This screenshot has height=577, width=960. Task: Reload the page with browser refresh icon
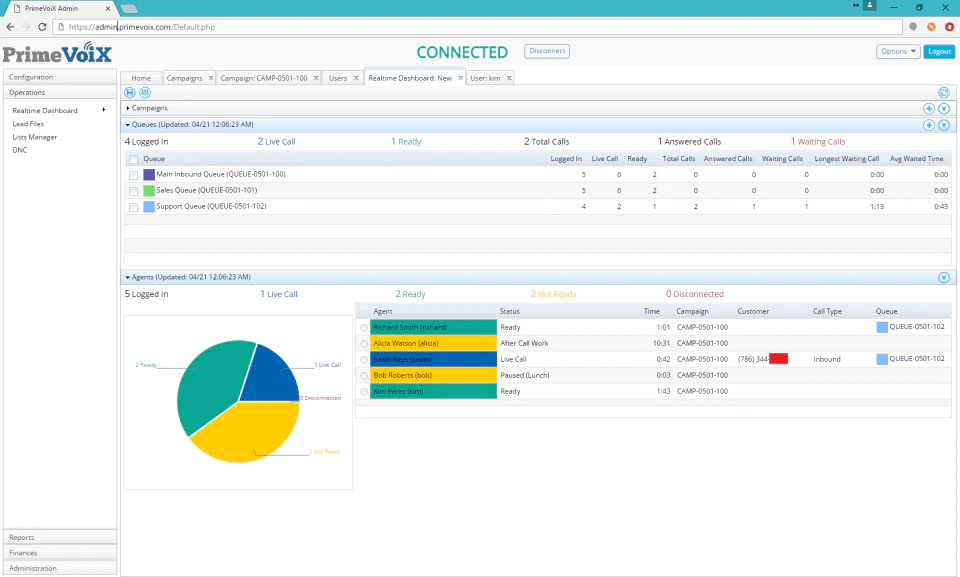click(42, 27)
